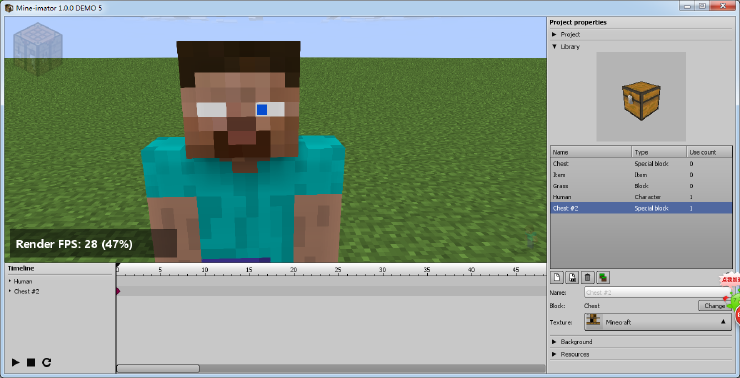Click the Minecraft texture preview icon
740x378 pixels.
[594, 322]
